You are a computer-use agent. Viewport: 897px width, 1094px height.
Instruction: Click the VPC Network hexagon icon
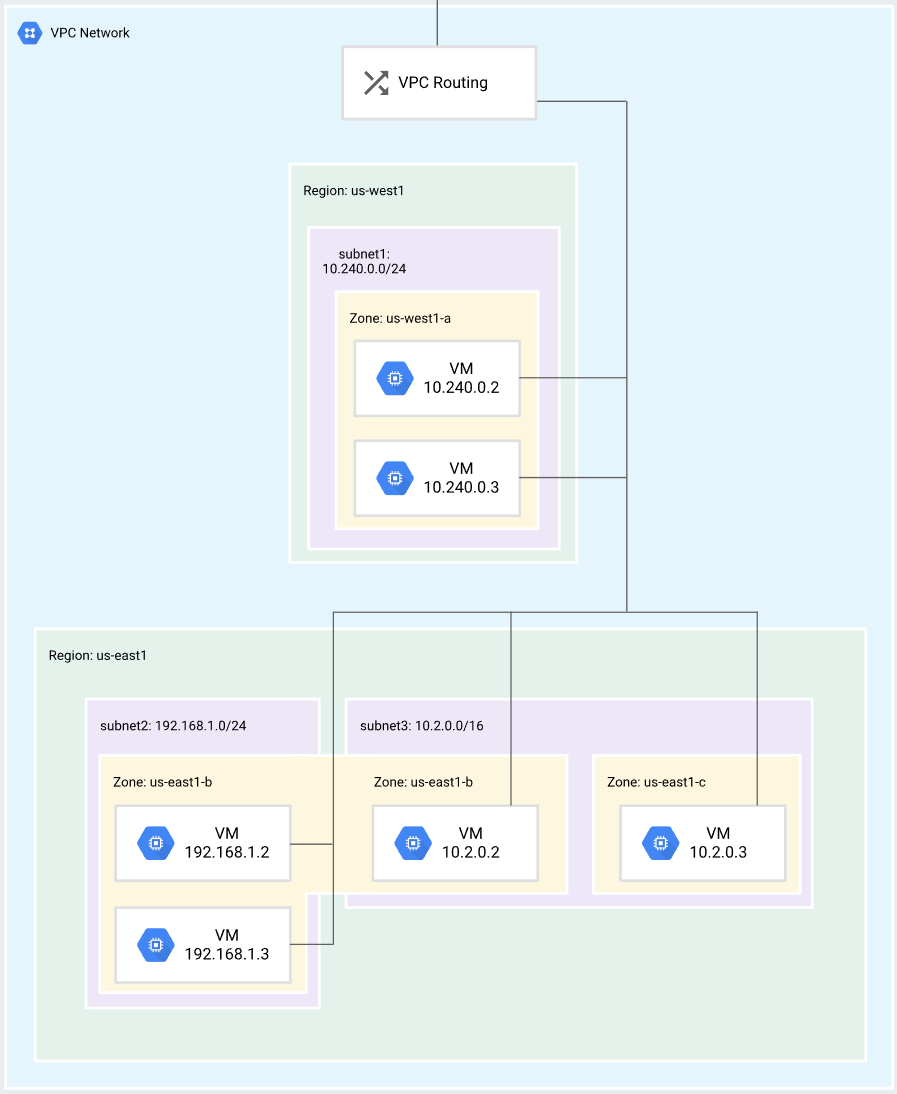pyautogui.click(x=29, y=33)
